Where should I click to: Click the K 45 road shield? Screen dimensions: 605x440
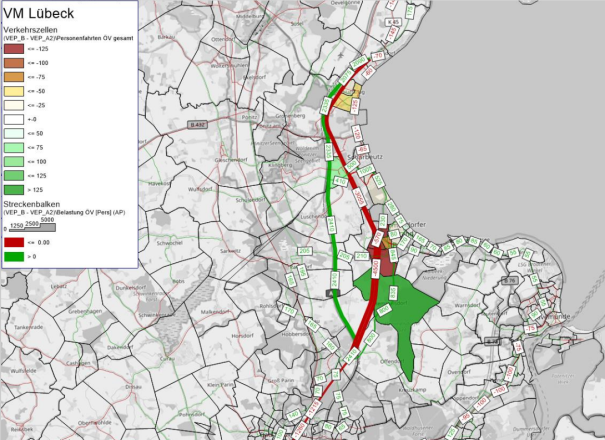[393, 21]
